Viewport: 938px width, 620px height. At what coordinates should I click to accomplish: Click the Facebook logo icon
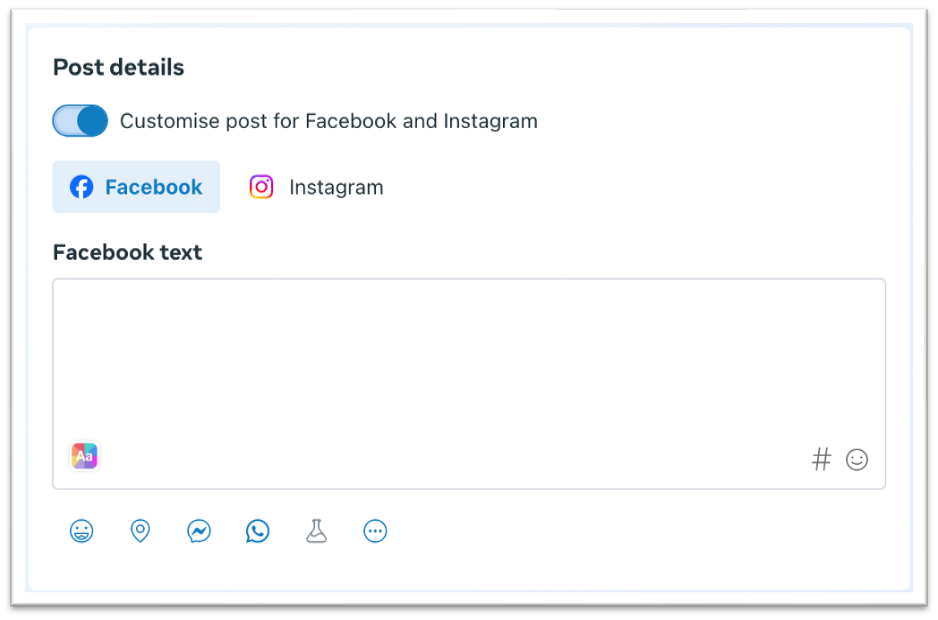[81, 187]
